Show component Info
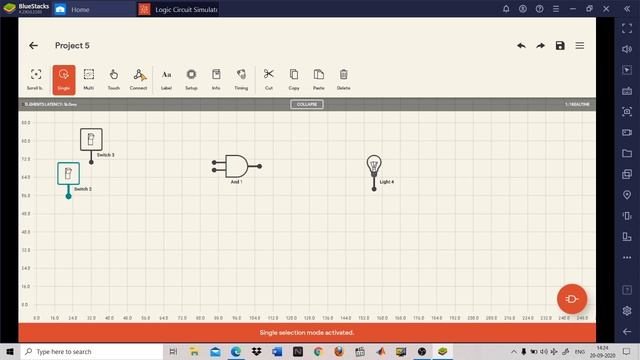640x360 pixels. coord(216,80)
